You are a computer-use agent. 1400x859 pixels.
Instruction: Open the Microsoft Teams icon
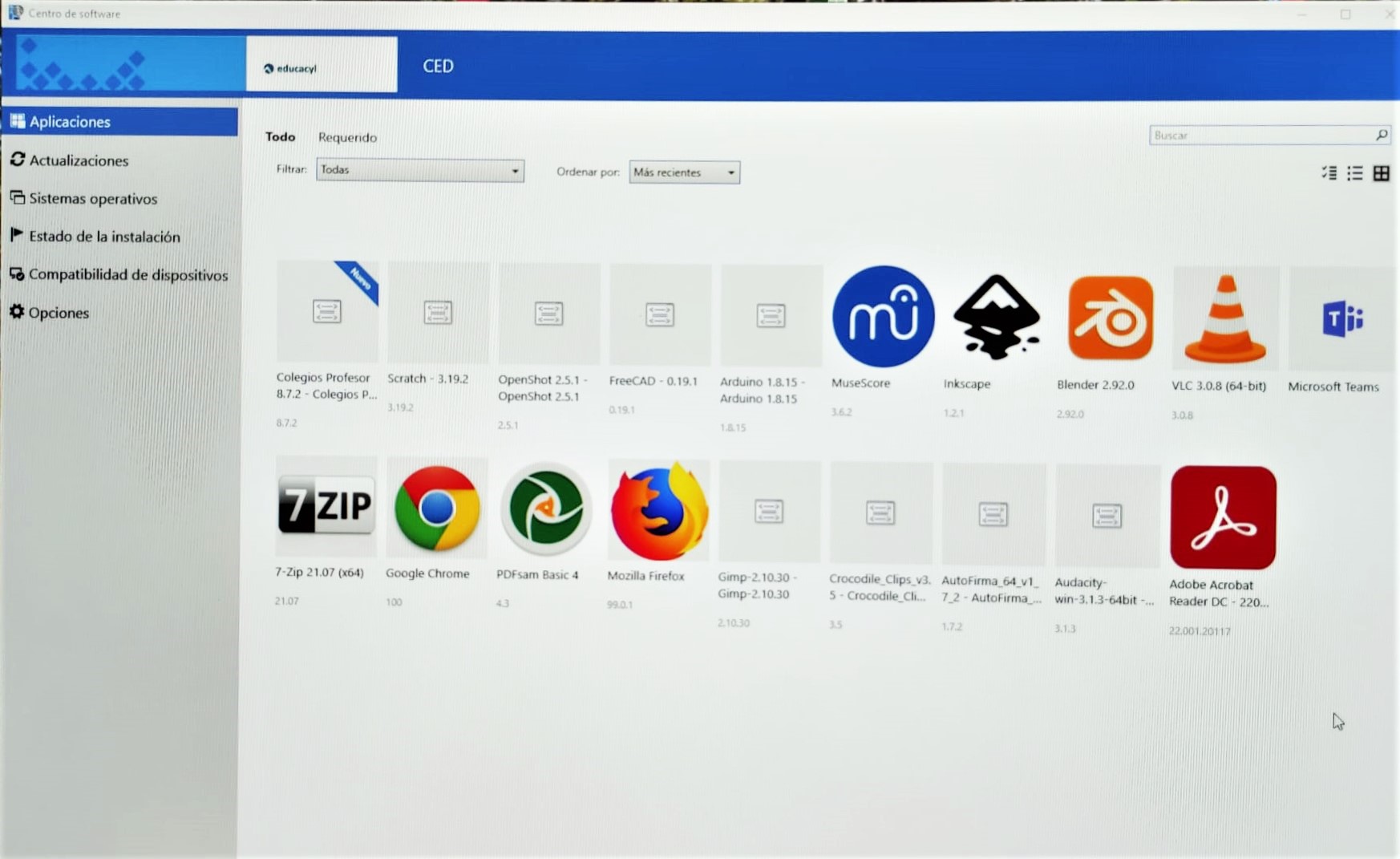pos(1342,319)
